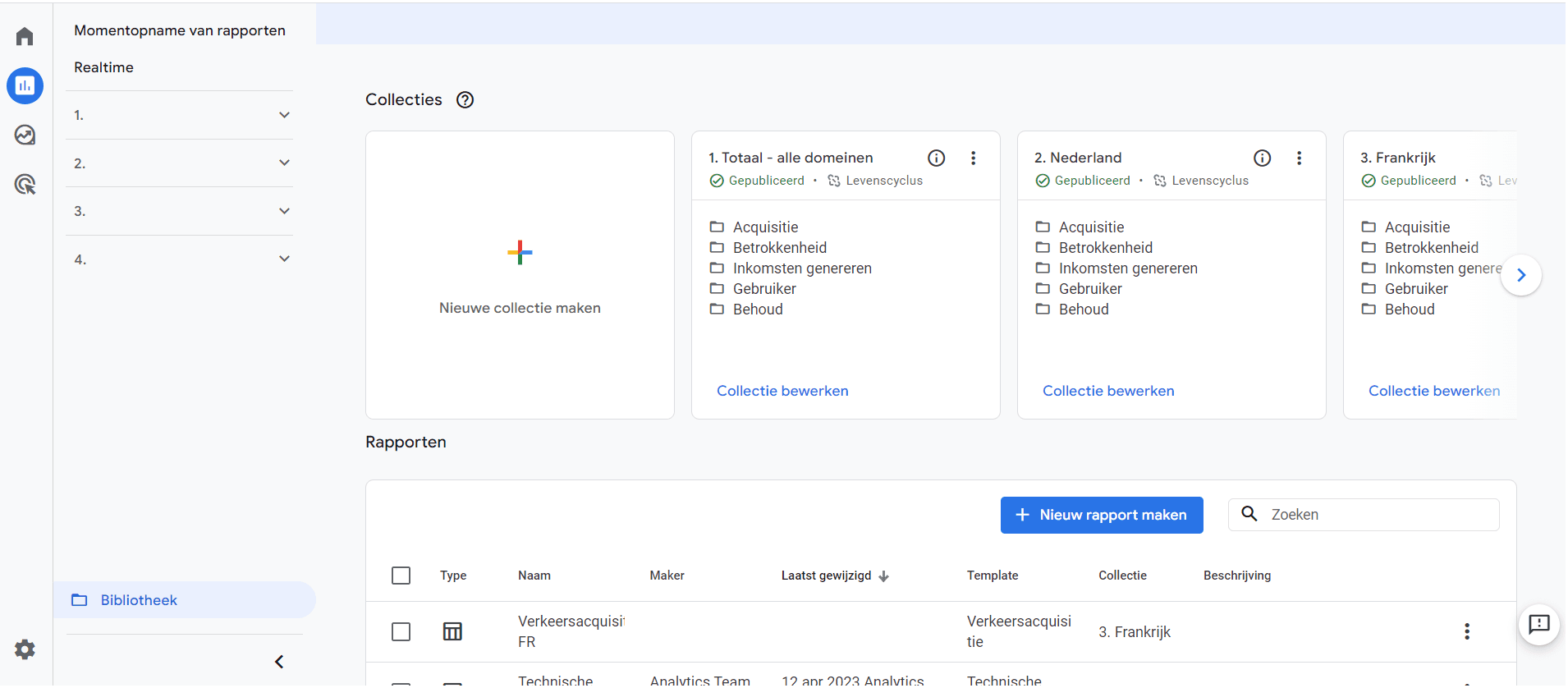Click the colorful plus icon for a new collection
This screenshot has height=688, width=1568.
520,252
